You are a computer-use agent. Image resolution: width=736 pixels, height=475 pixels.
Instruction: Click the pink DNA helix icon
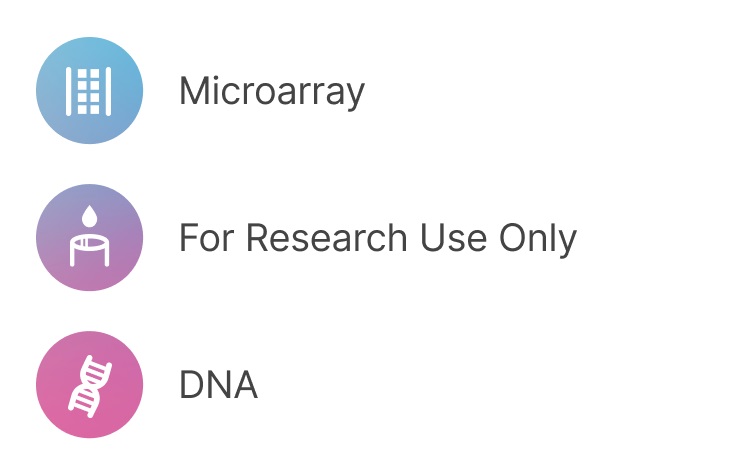click(x=89, y=385)
